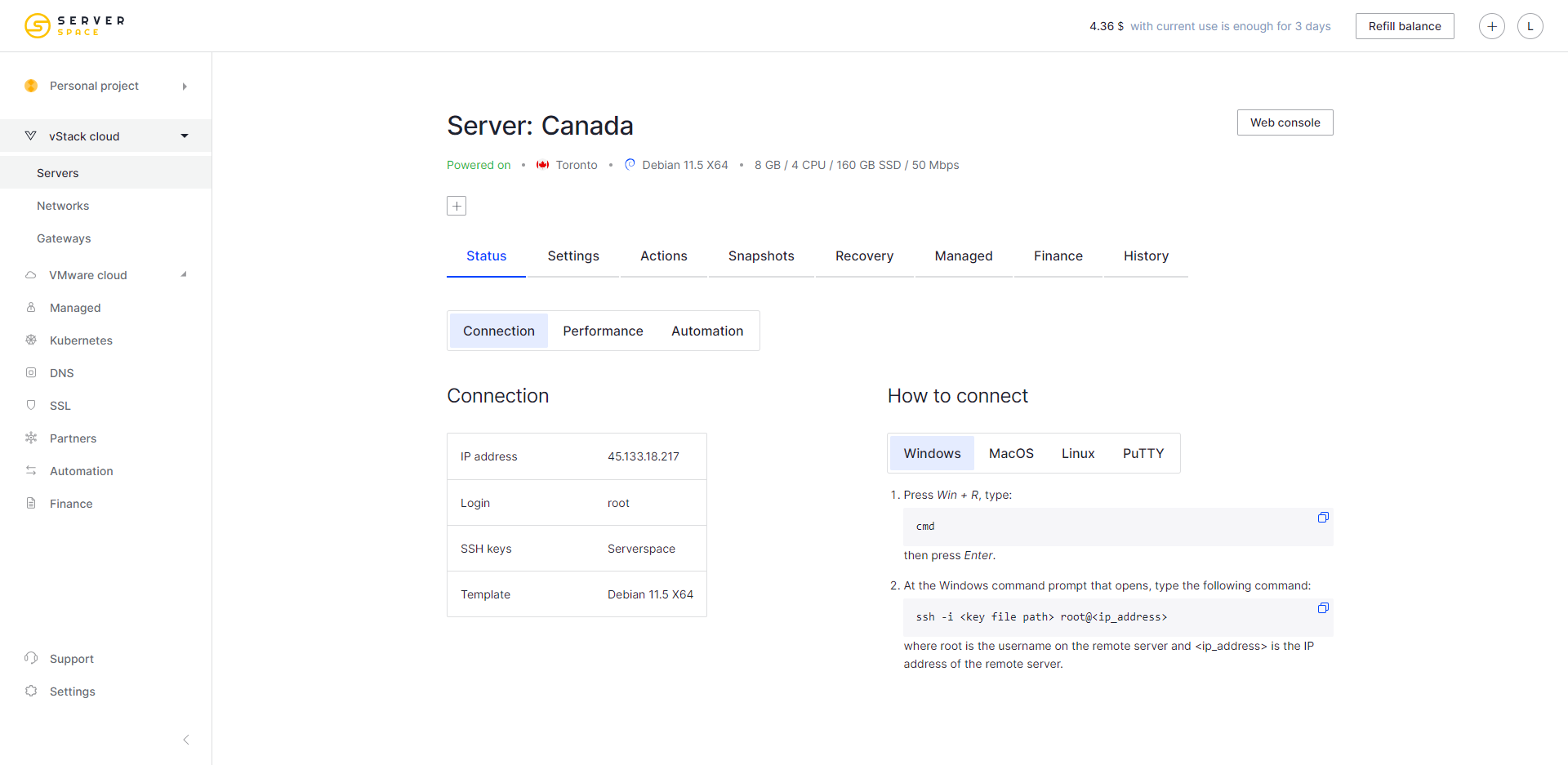The height and width of the screenshot is (765, 1568).
Task: Click the add tag plus box
Action: (x=457, y=206)
